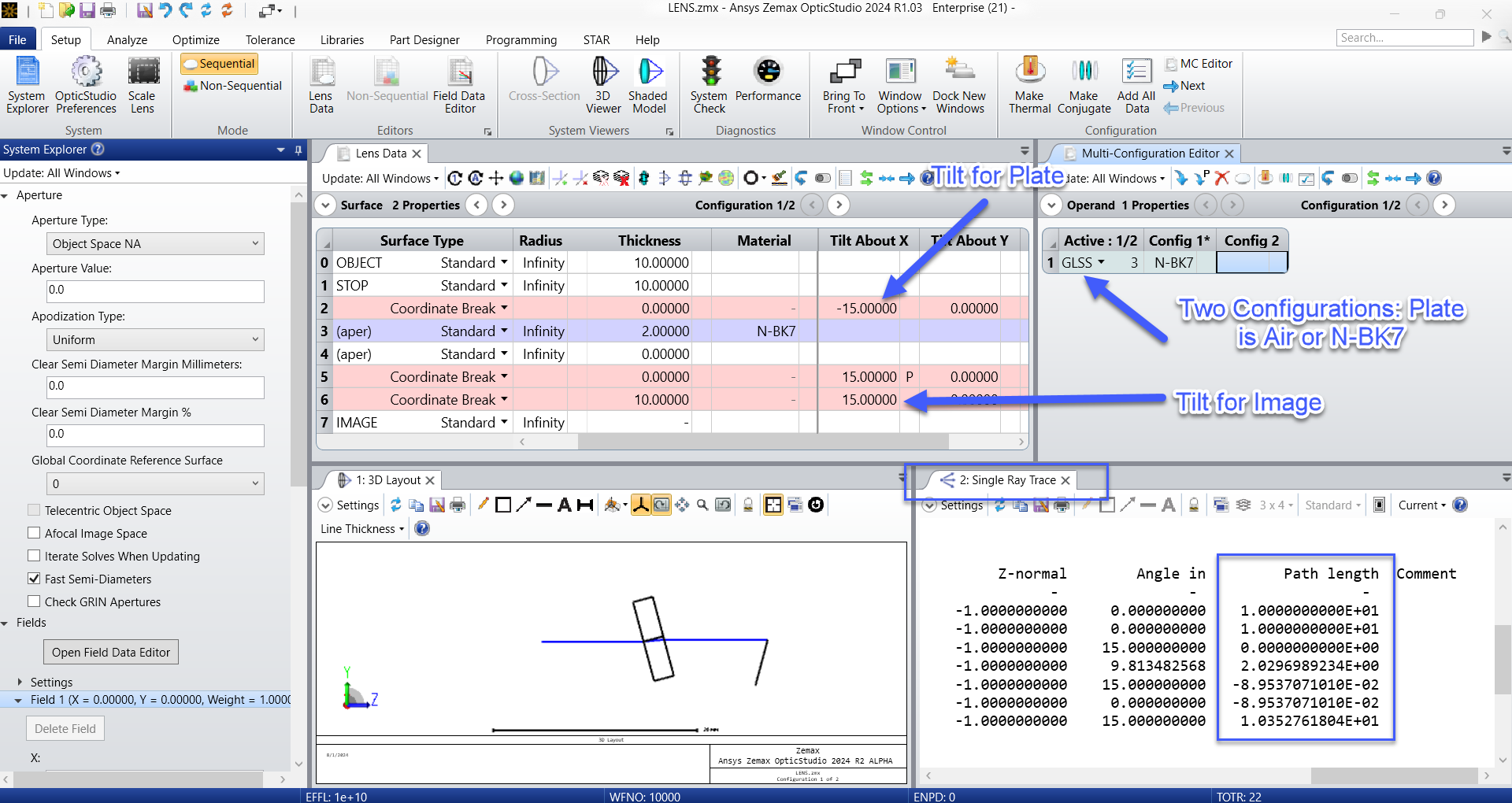Click Make Thermal configuration

[x=1029, y=85]
